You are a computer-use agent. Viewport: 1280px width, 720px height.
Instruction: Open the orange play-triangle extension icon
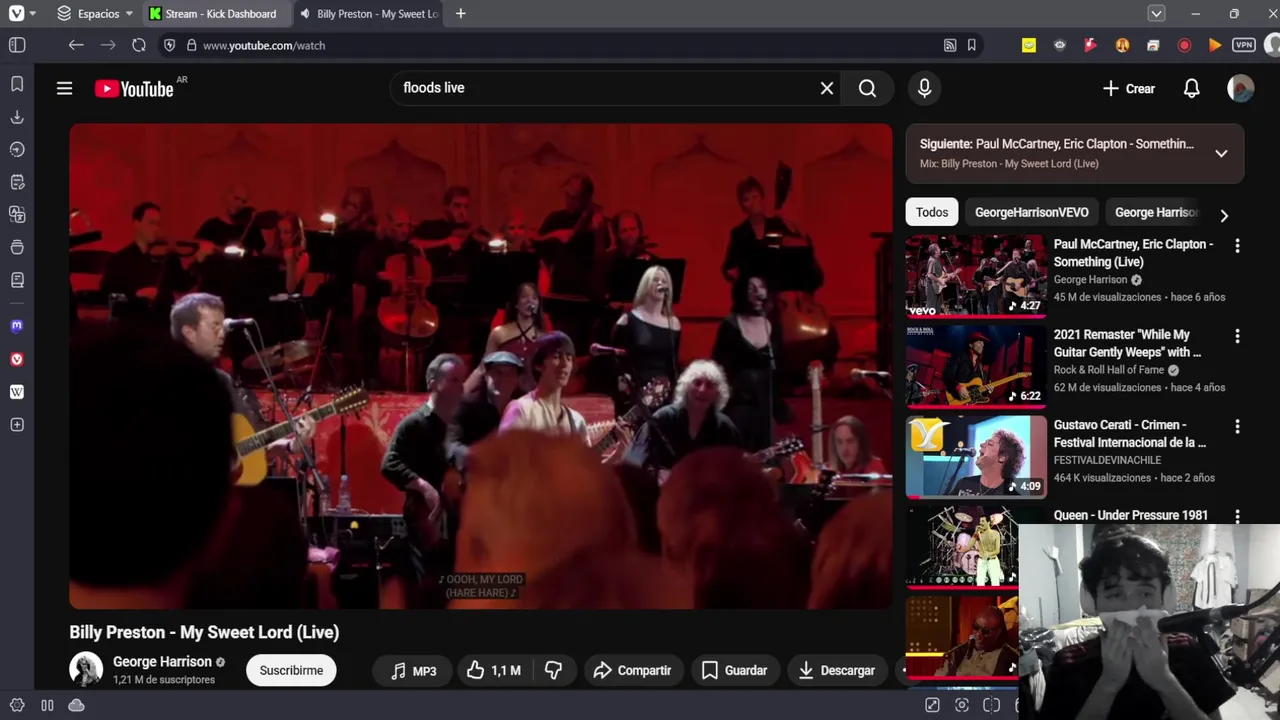[x=1215, y=45]
